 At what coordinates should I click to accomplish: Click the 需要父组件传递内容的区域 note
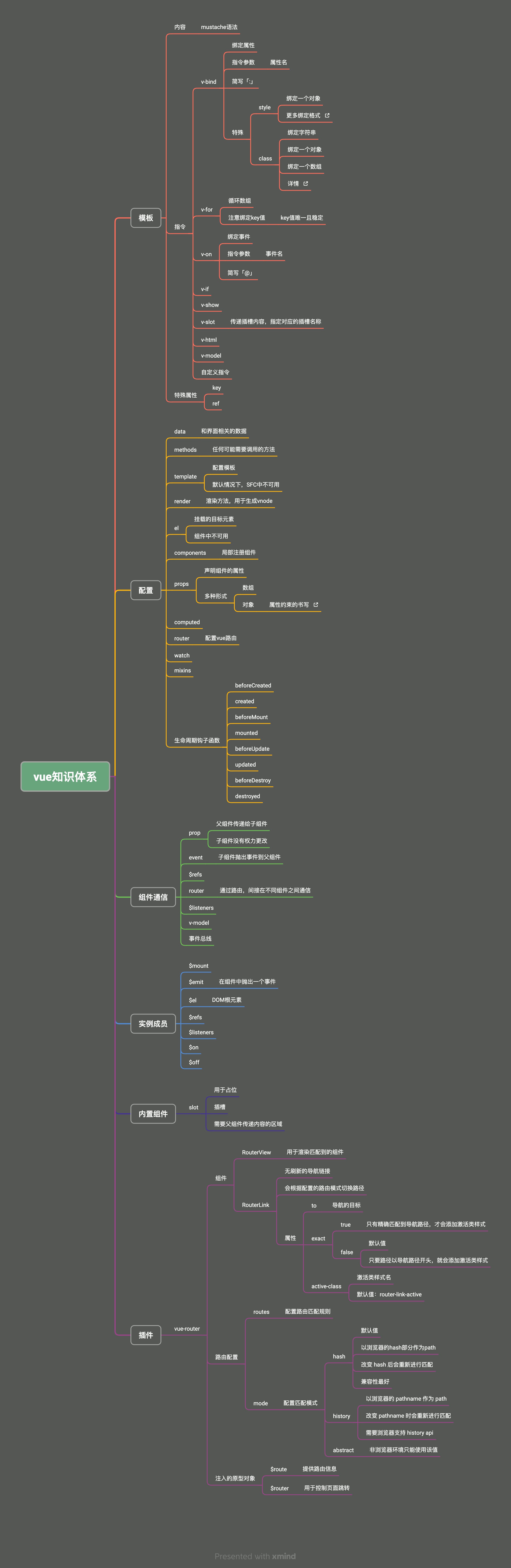pyautogui.click(x=248, y=1124)
